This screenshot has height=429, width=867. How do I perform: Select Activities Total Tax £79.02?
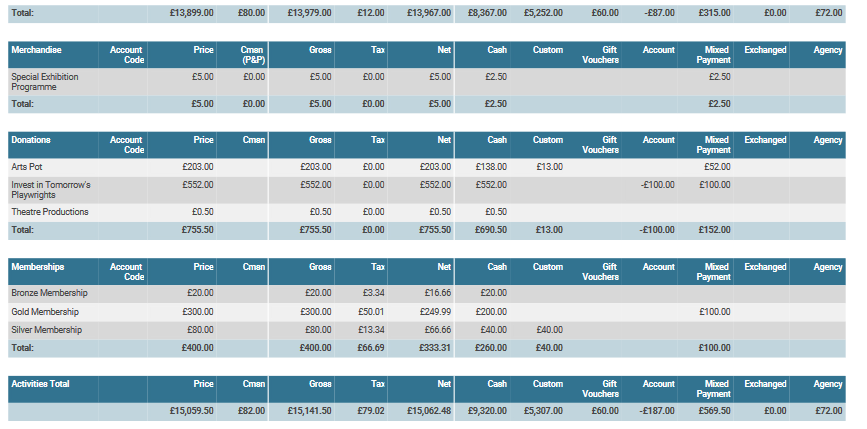pos(371,411)
